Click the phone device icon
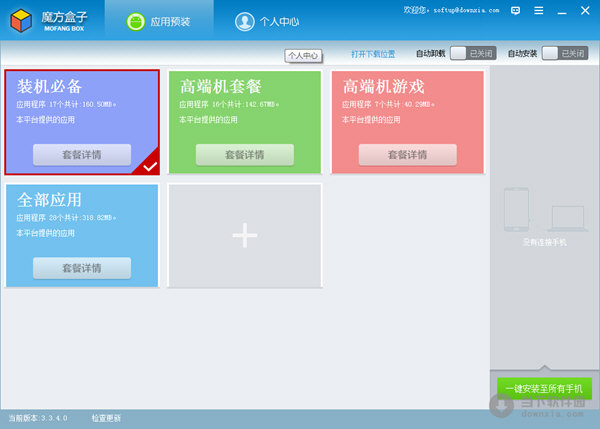Viewport: 600px width, 429px height. [516, 211]
